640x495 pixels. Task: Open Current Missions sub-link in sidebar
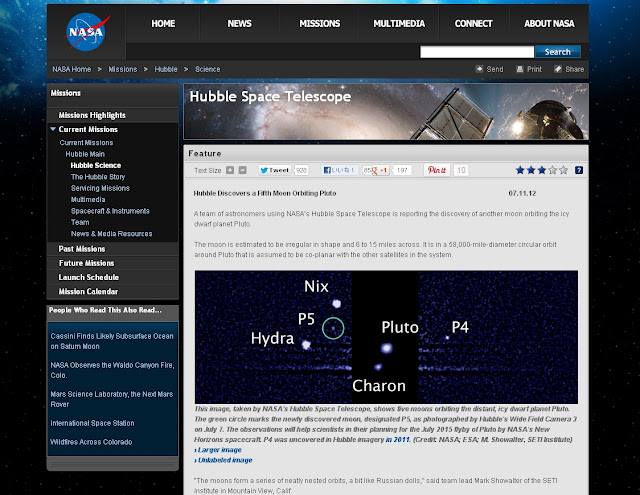coord(86,143)
